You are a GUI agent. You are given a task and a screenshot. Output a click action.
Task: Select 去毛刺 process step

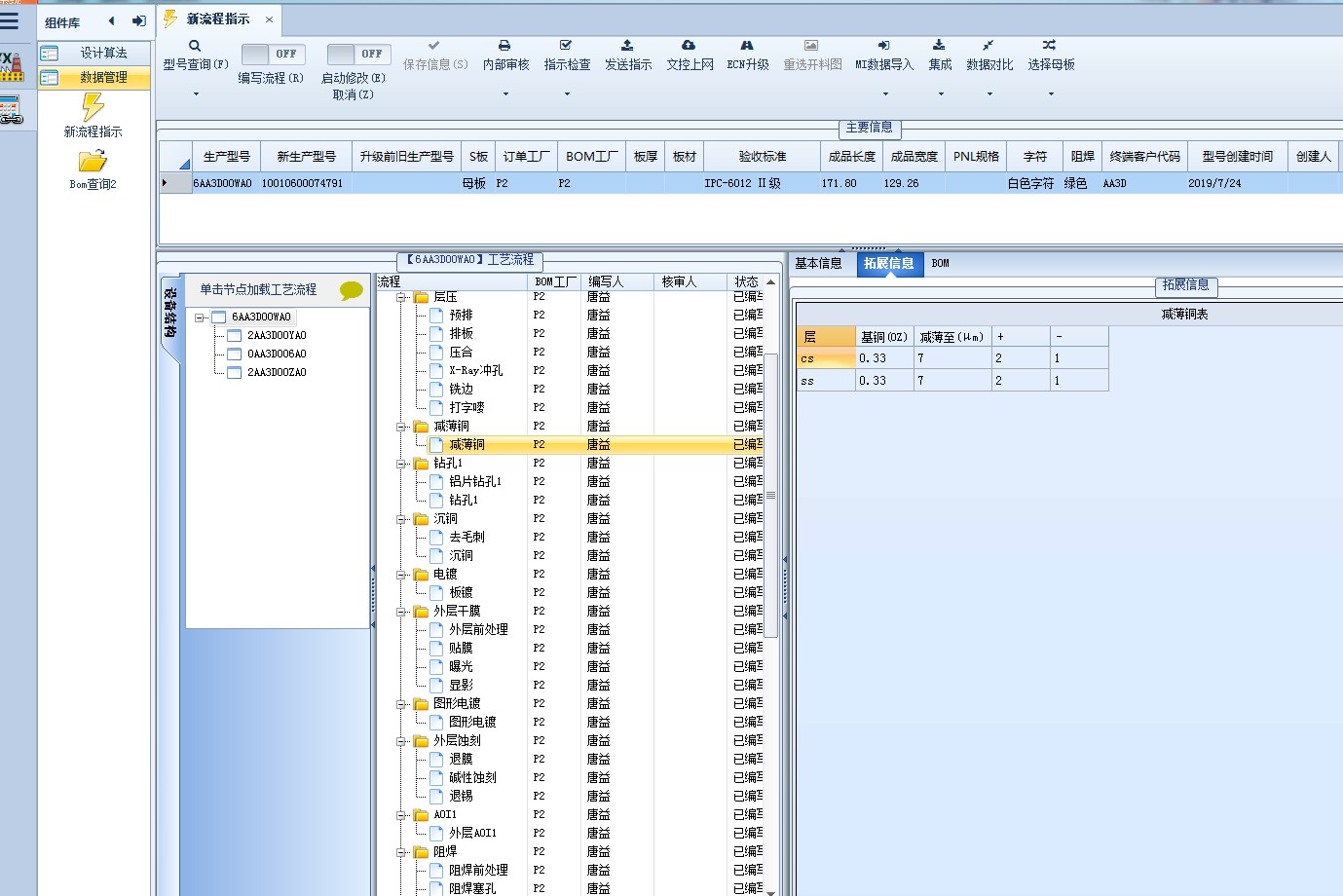tap(466, 538)
